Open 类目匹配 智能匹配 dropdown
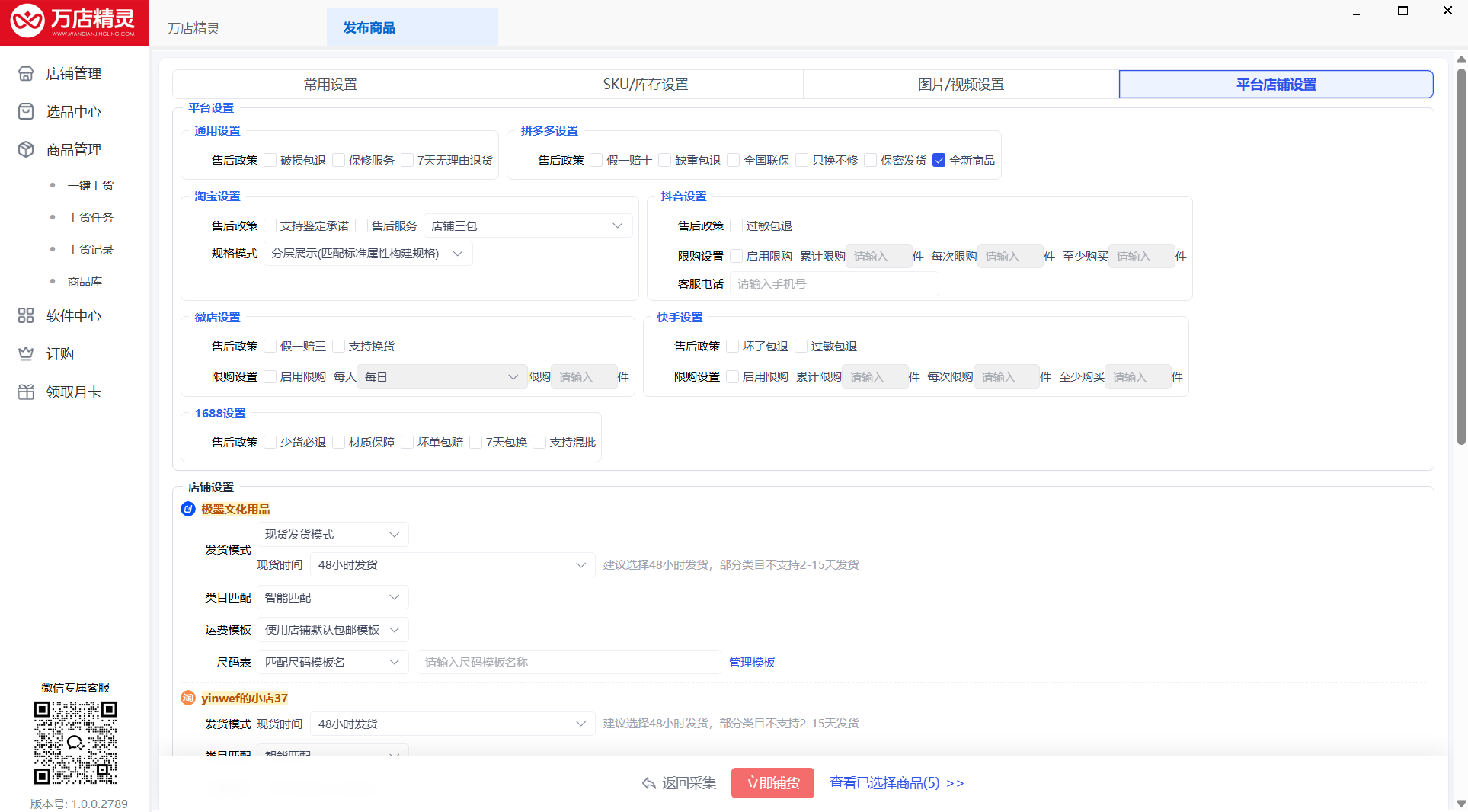1468x812 pixels. (332, 597)
